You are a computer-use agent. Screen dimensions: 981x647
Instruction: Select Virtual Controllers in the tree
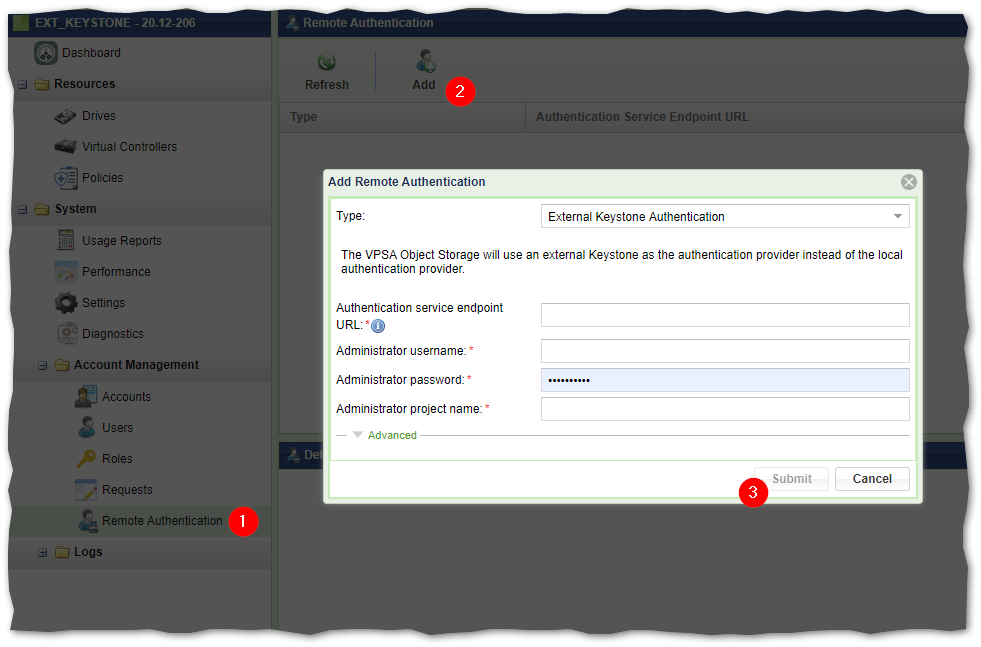[130, 147]
